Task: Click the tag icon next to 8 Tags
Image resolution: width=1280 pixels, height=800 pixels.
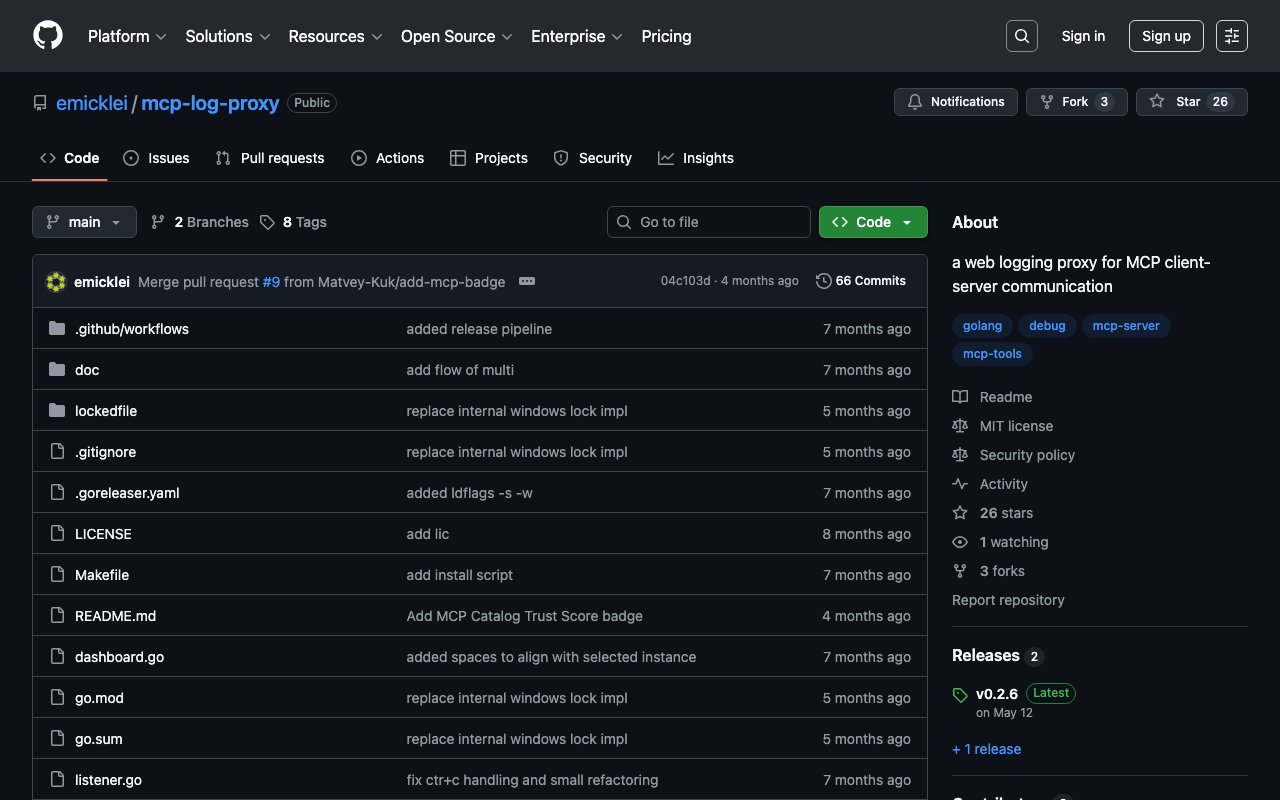Action: click(267, 222)
